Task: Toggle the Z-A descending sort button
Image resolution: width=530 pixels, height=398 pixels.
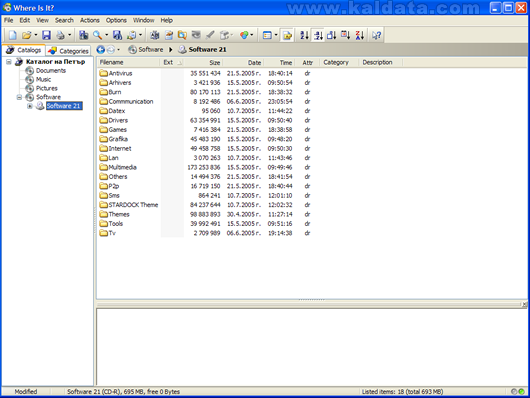Action: click(x=359, y=35)
